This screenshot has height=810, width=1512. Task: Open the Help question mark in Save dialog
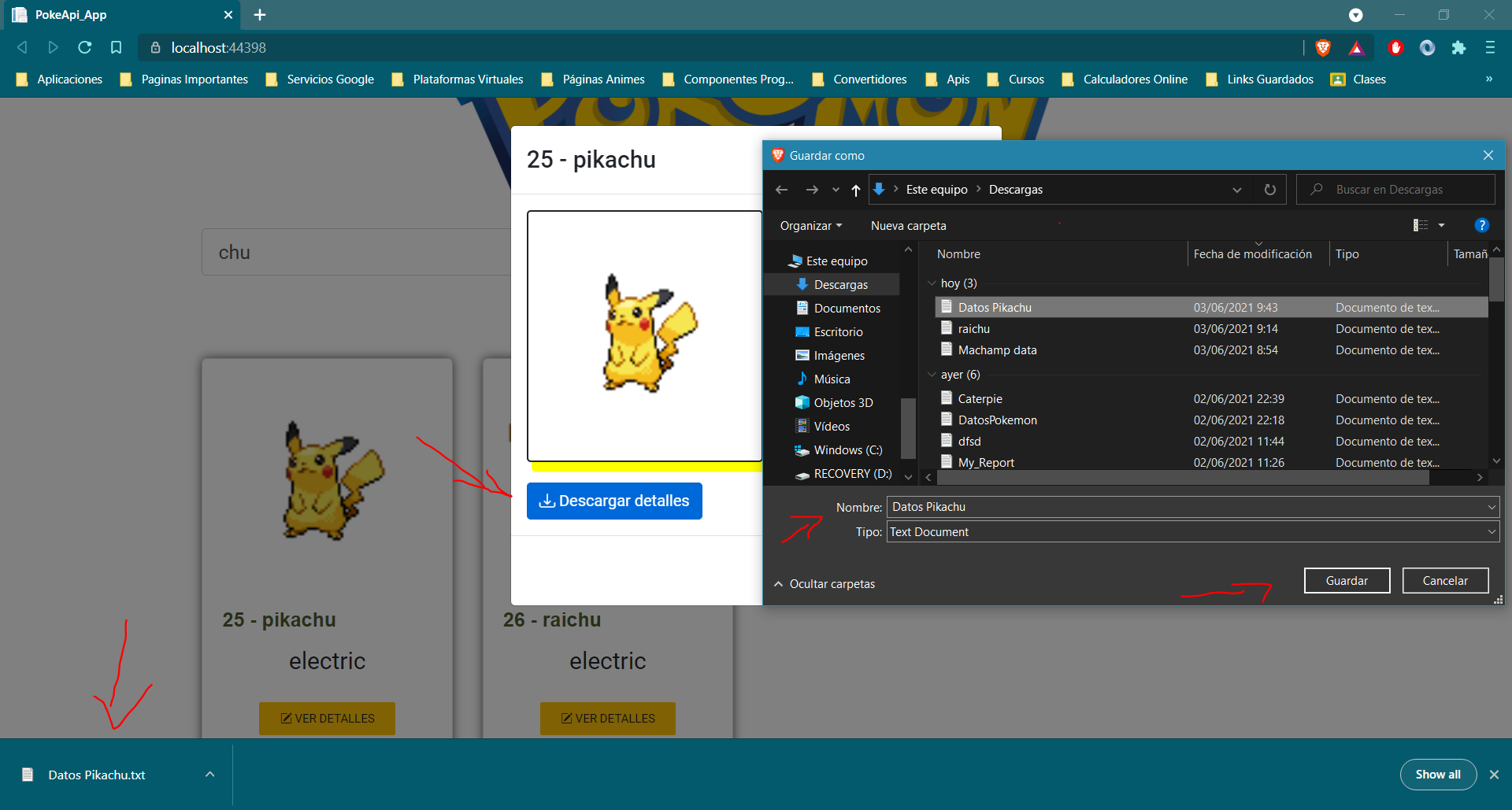click(x=1481, y=225)
